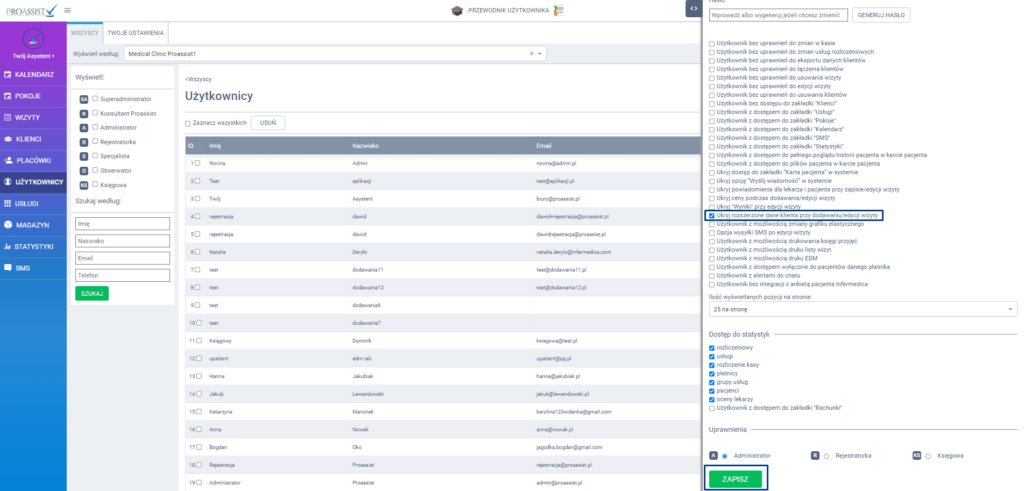
Task: Open the Medical Clinic Proassist1 dropdown
Action: coord(335,52)
